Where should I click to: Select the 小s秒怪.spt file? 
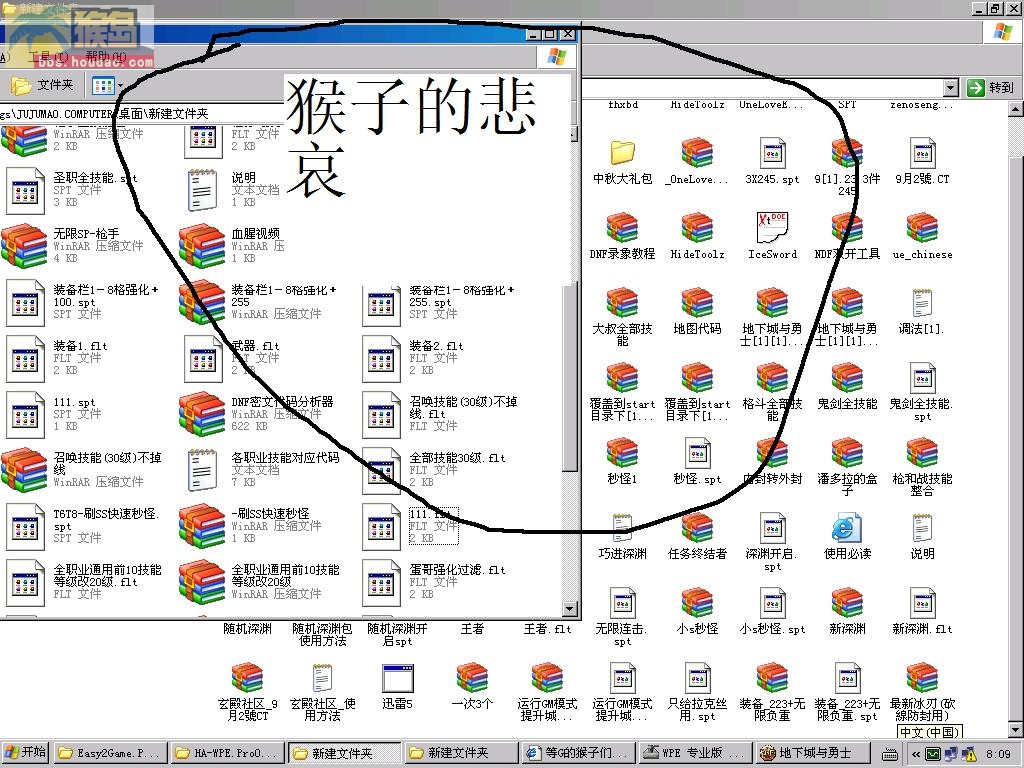coord(773,611)
